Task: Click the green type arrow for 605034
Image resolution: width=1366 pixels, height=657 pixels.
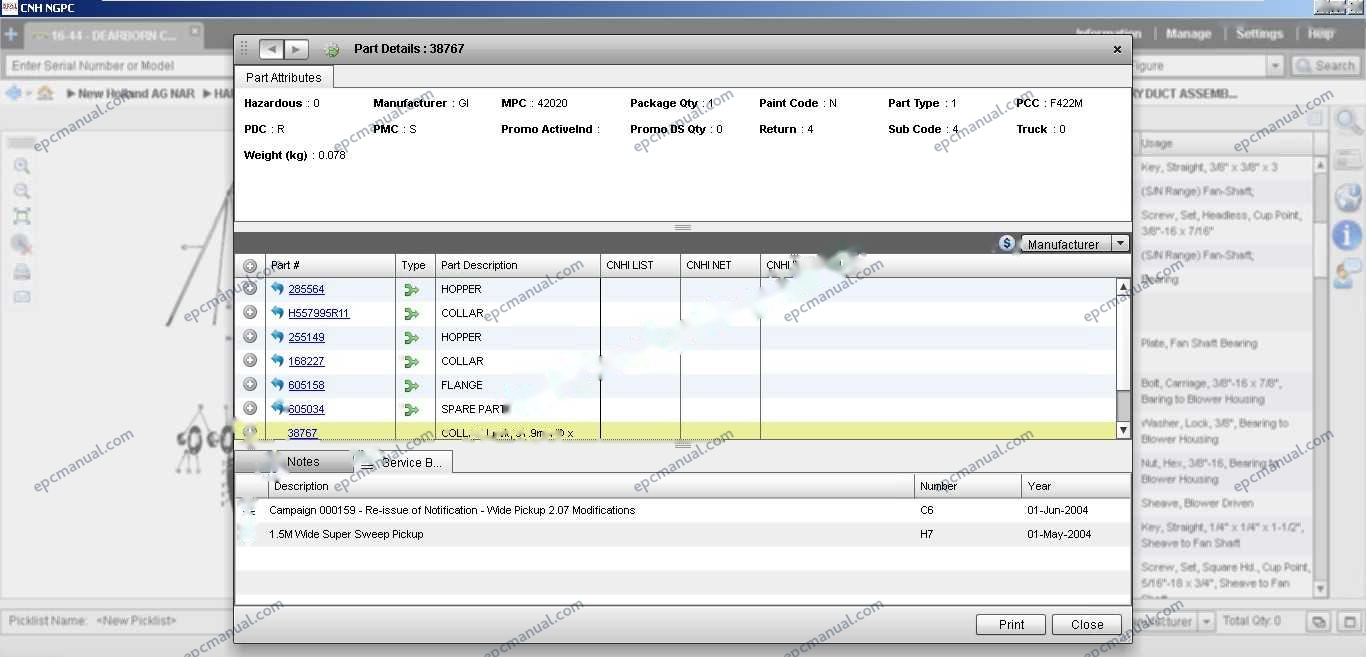Action: (x=411, y=410)
